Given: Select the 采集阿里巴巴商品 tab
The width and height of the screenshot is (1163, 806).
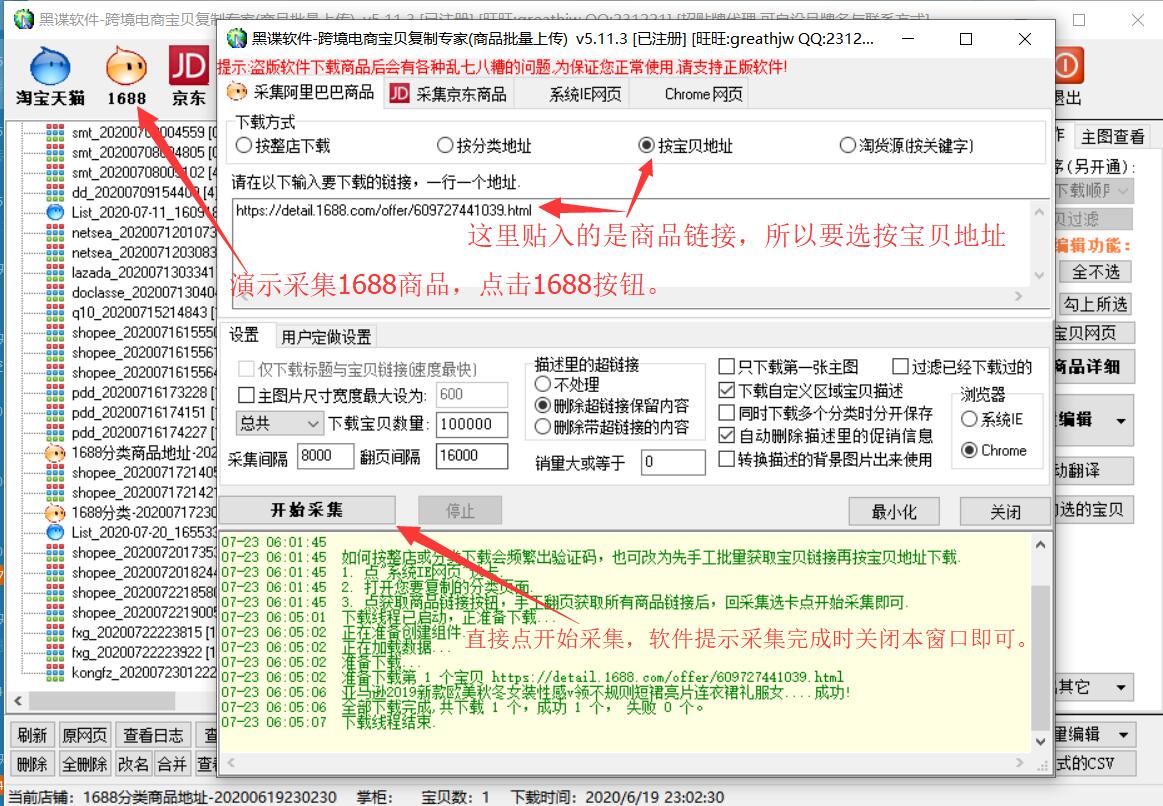Looking at the screenshot, I should pyautogui.click(x=301, y=92).
